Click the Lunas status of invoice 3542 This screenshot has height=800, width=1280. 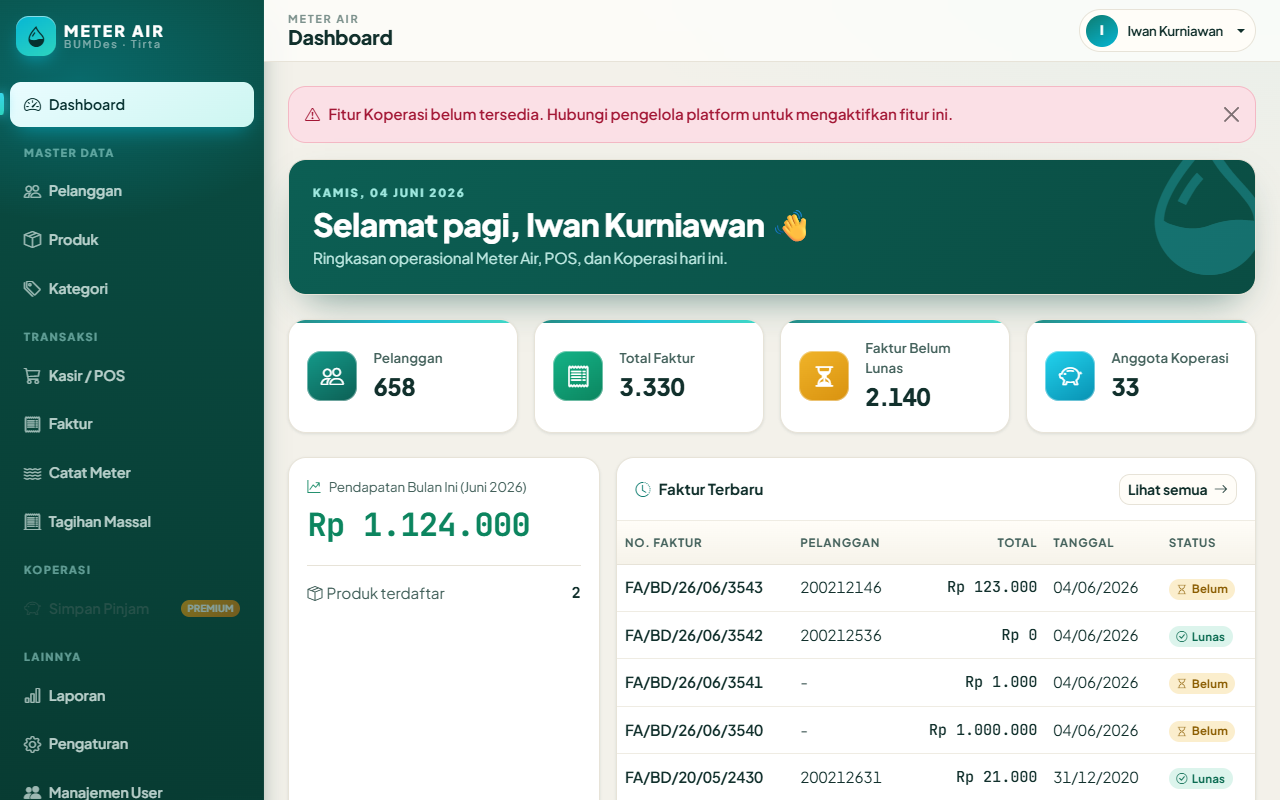1201,636
